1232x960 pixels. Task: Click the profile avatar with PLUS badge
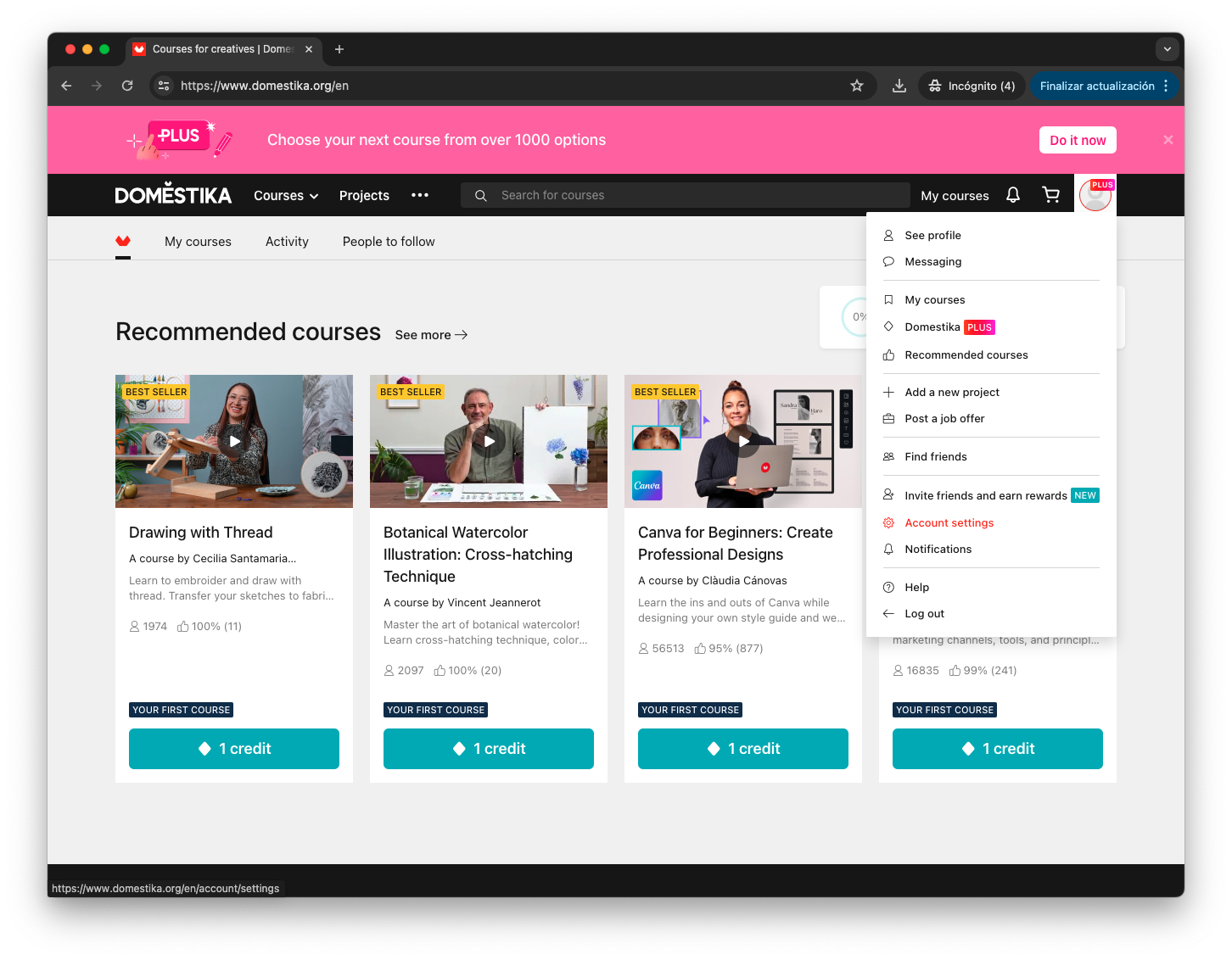pyautogui.click(x=1095, y=195)
